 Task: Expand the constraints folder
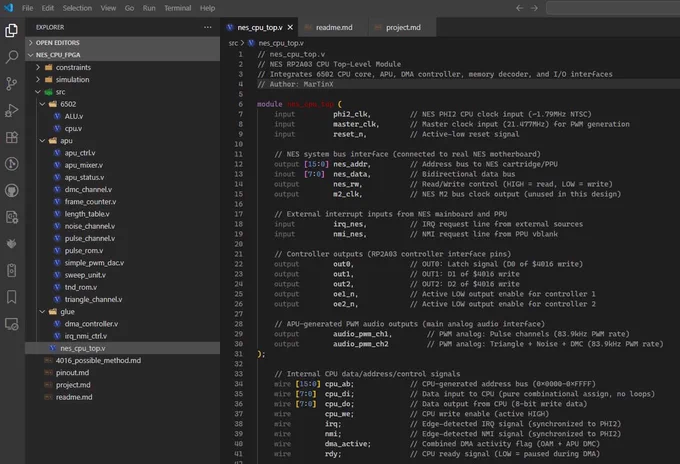coord(122,67)
